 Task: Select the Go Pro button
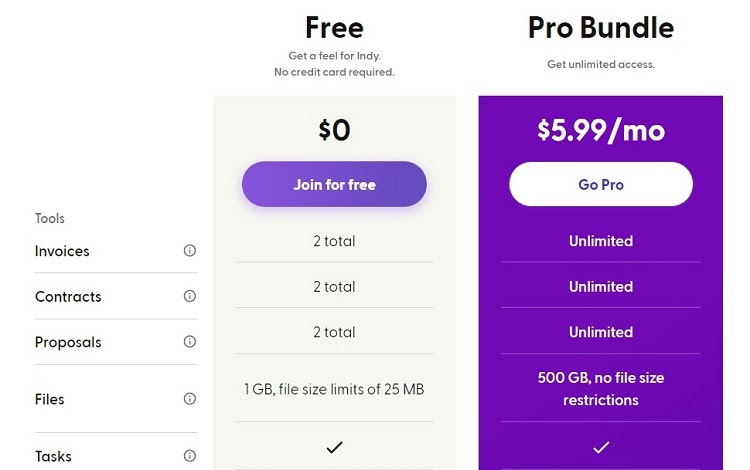(601, 184)
